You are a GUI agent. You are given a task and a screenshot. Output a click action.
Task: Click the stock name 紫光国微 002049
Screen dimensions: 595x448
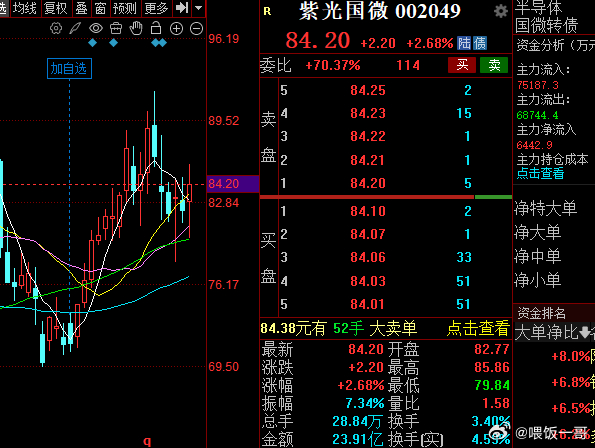pyautogui.click(x=380, y=11)
